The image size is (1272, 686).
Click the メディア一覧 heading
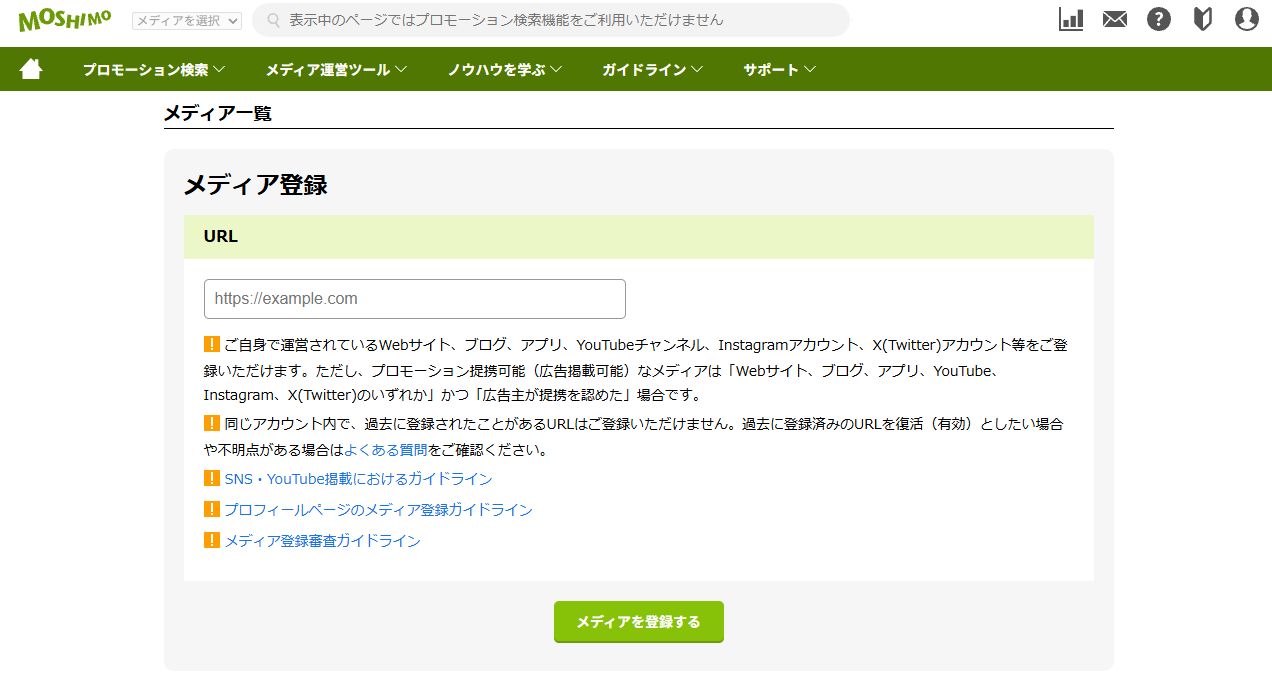point(218,113)
